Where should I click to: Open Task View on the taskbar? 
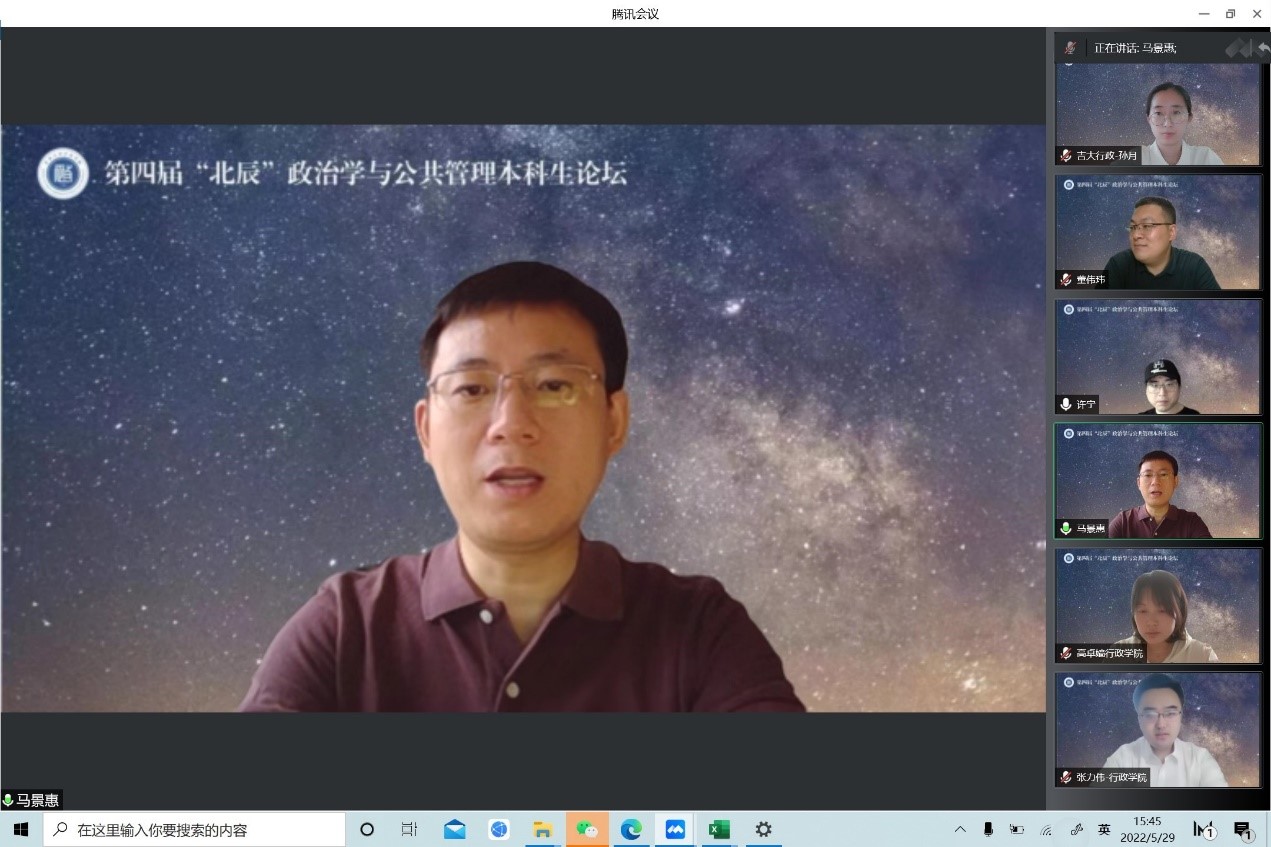click(409, 829)
